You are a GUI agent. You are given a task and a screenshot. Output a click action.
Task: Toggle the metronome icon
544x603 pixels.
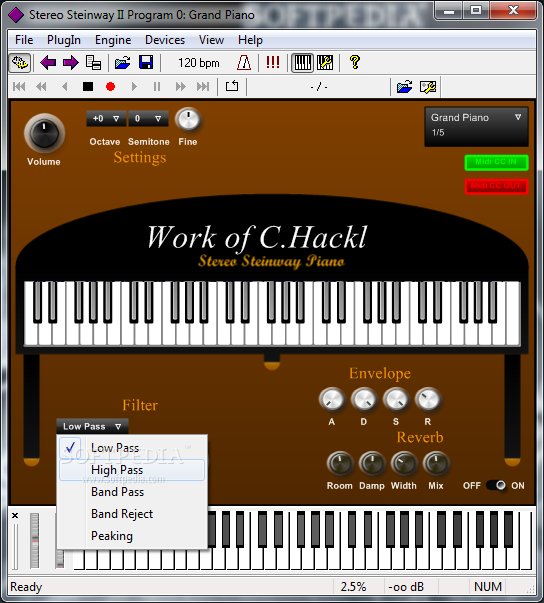coord(244,62)
